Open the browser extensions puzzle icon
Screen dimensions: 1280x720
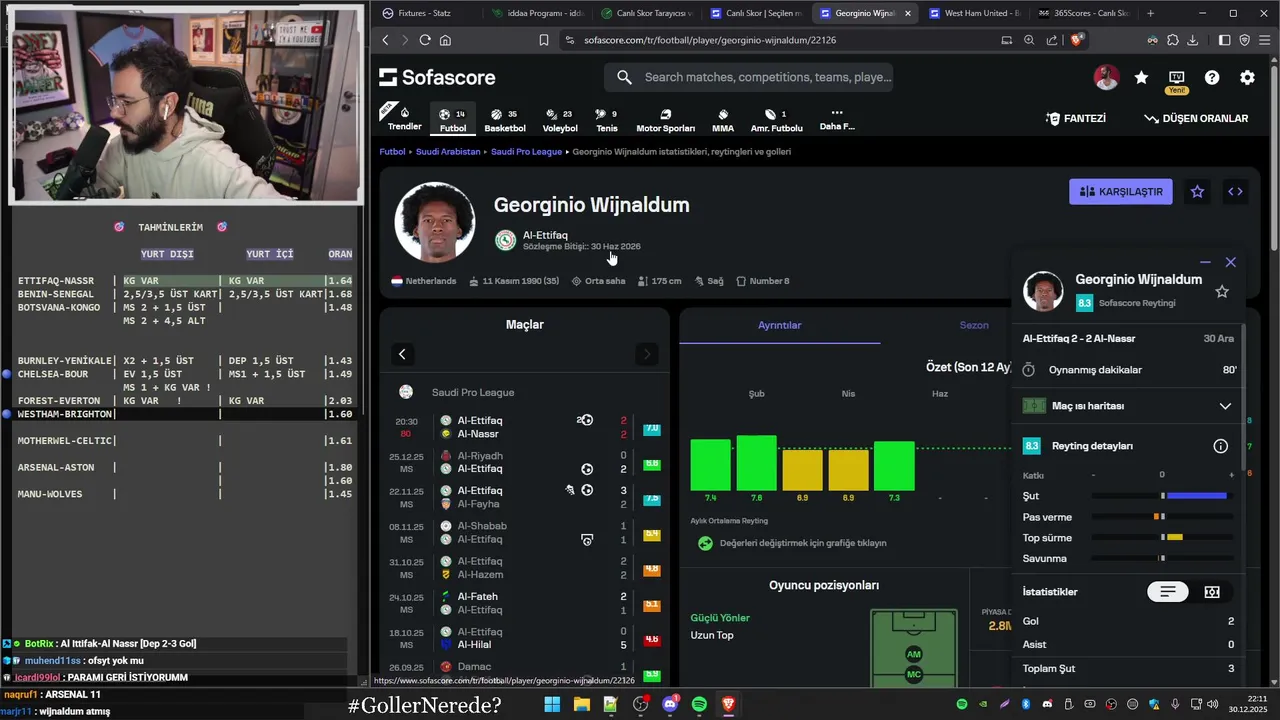1172,40
